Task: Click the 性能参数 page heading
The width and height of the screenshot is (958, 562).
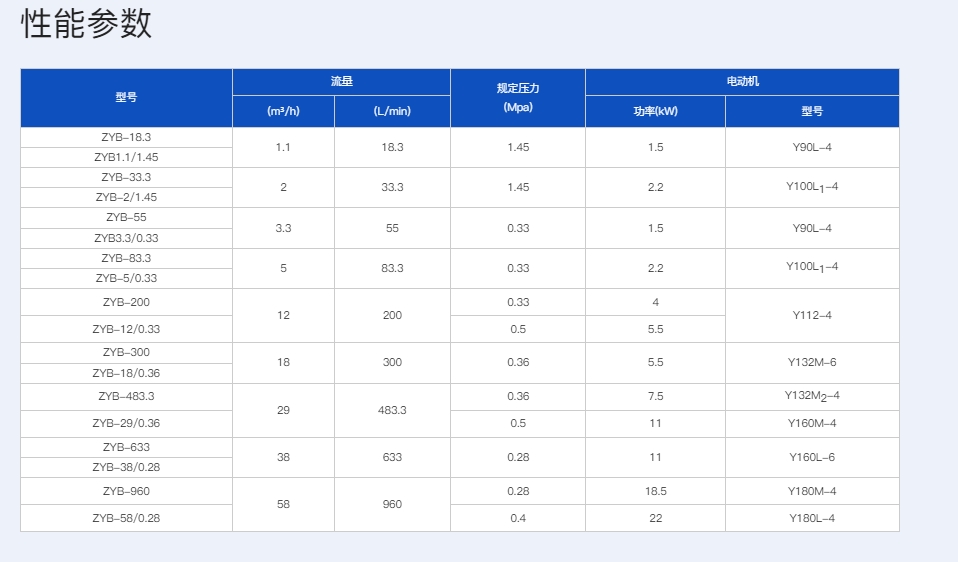Action: [86, 24]
